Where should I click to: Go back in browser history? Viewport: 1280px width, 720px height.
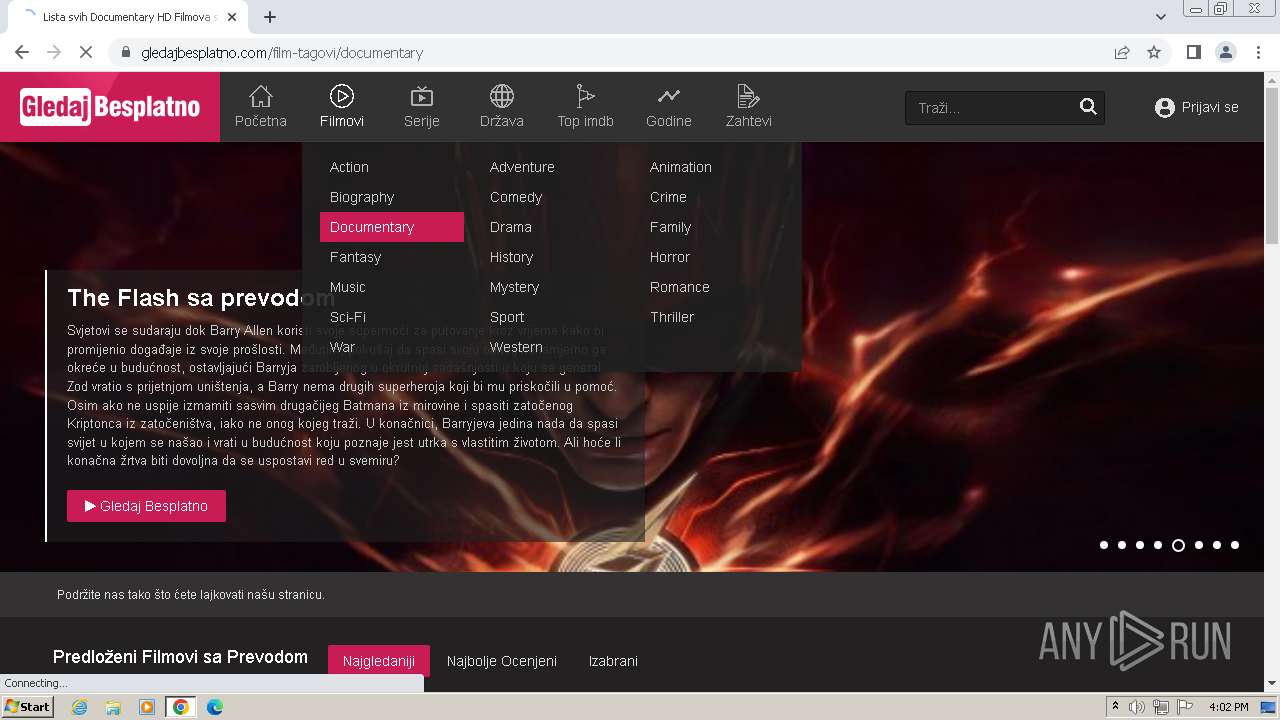pos(22,52)
